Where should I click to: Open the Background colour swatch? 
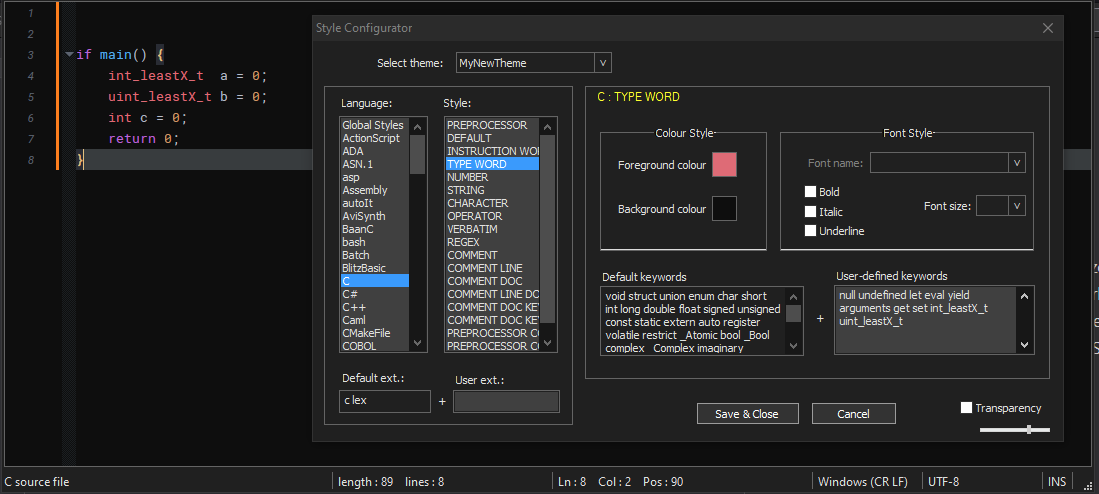coord(724,208)
